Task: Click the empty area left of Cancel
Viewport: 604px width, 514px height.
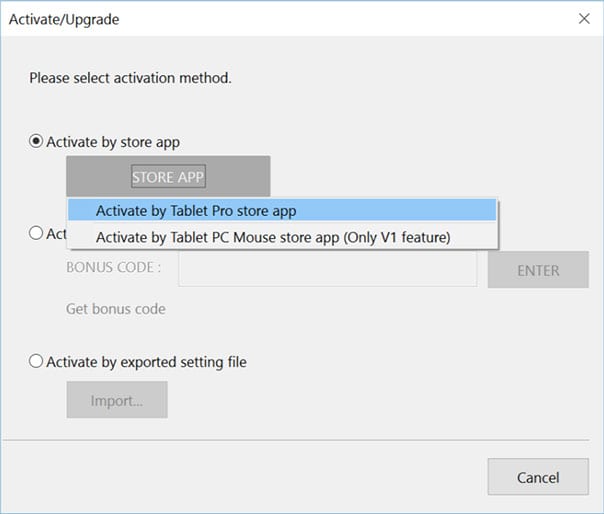Action: pyautogui.click(x=250, y=477)
